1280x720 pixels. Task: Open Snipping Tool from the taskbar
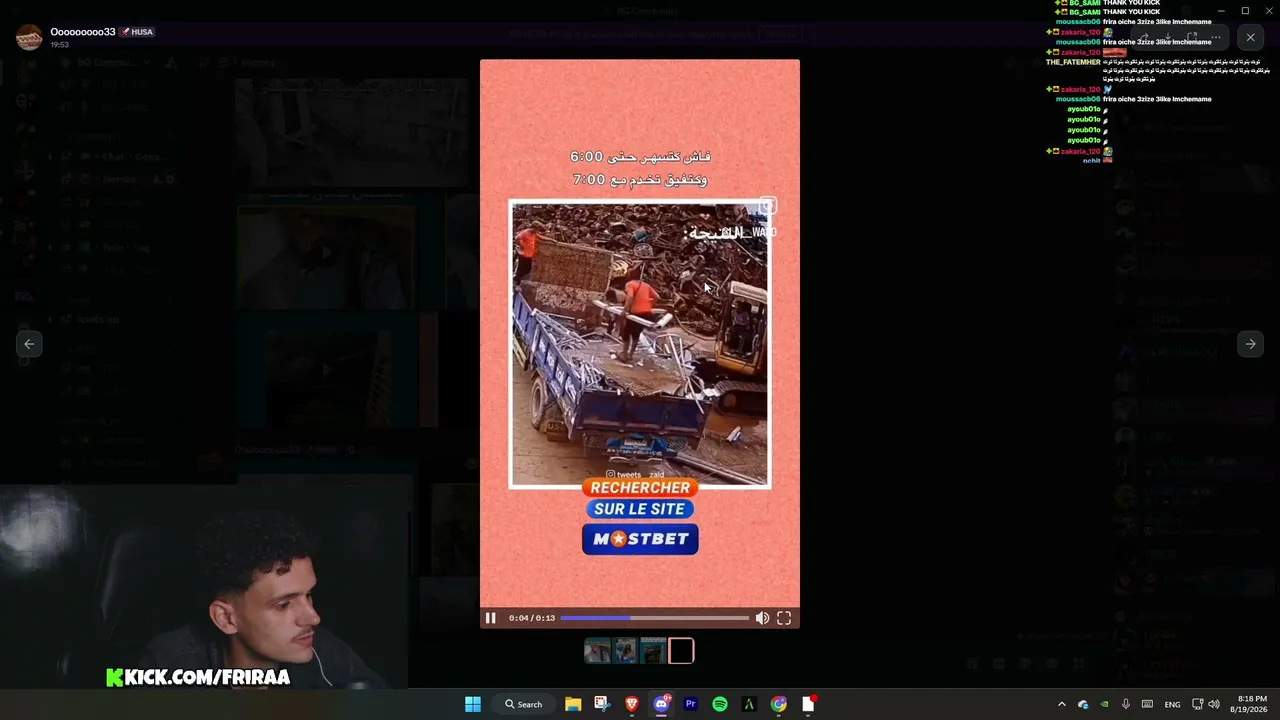601,704
